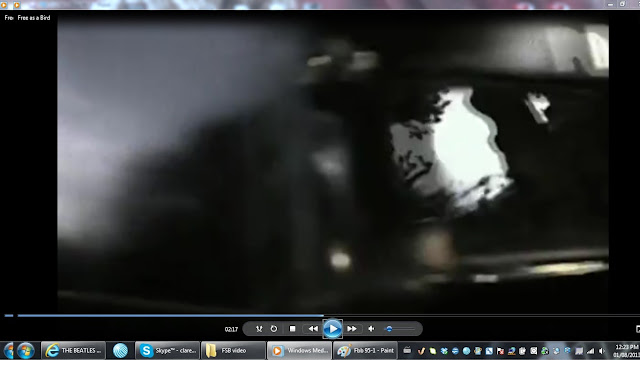The height and width of the screenshot is (373, 640).
Task: Switch to THE BEATLES Internet Explorer window
Action: click(x=73, y=351)
